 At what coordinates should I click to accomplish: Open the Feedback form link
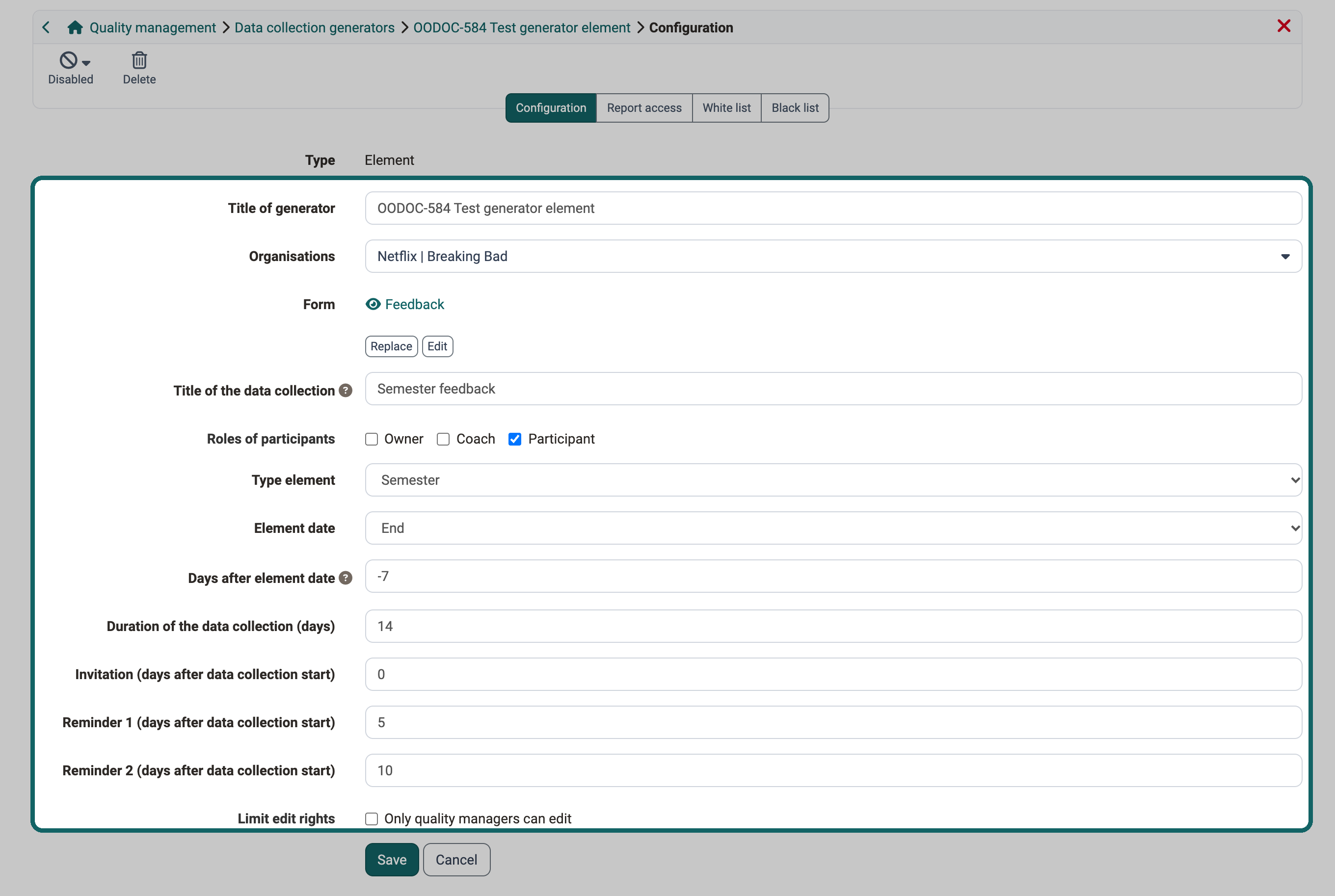pyautogui.click(x=414, y=304)
